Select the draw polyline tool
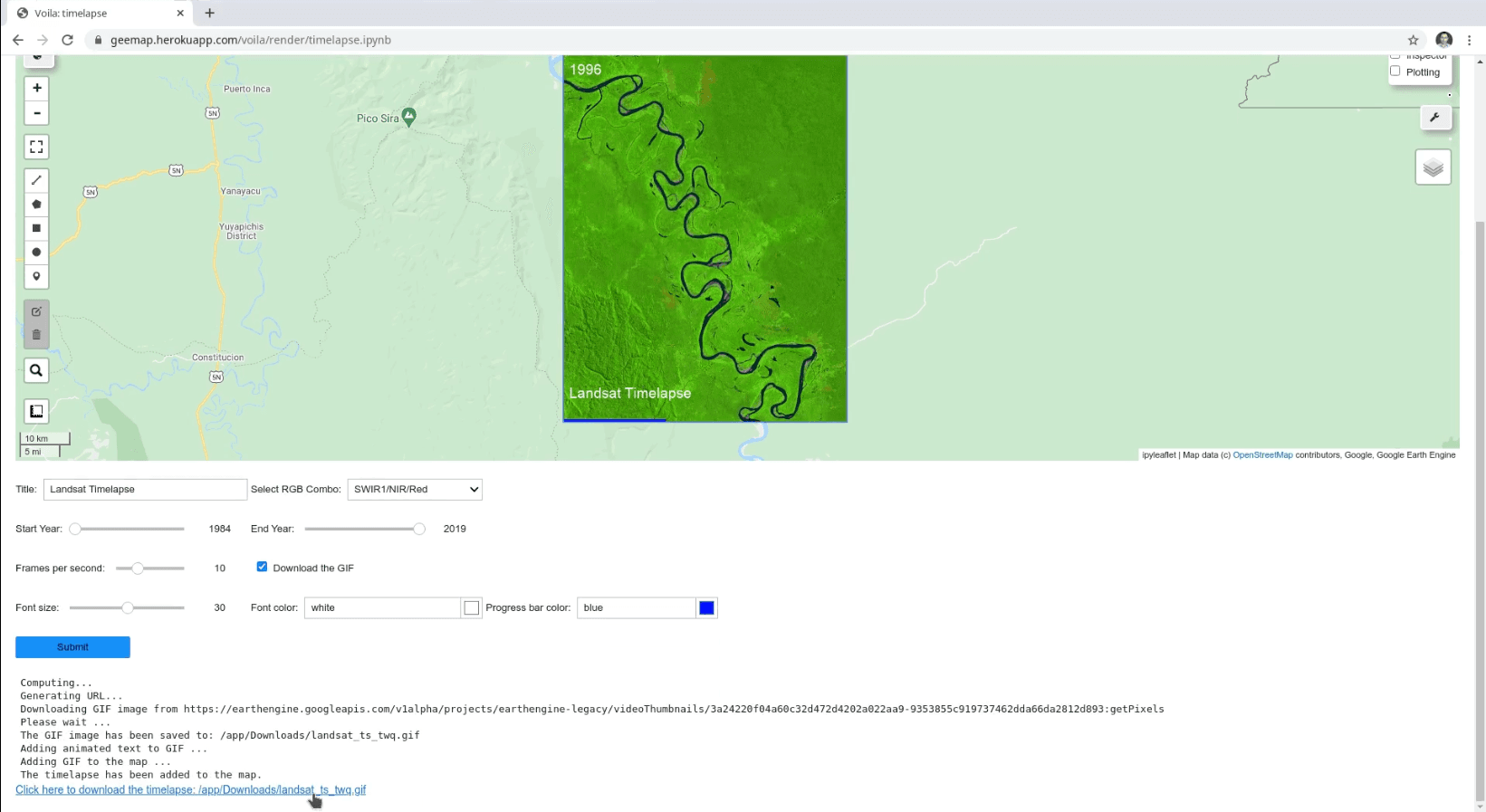 36,180
